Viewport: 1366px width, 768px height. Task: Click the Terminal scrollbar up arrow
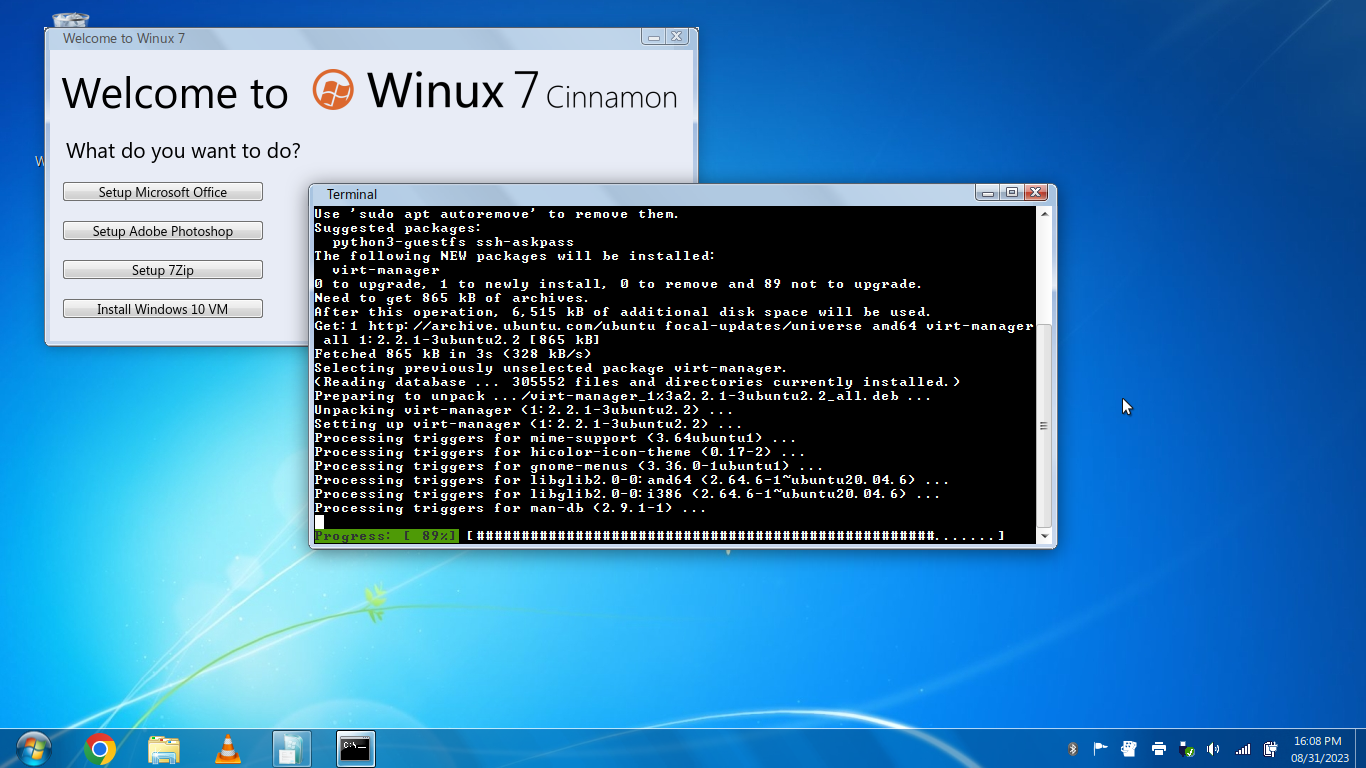pos(1045,213)
